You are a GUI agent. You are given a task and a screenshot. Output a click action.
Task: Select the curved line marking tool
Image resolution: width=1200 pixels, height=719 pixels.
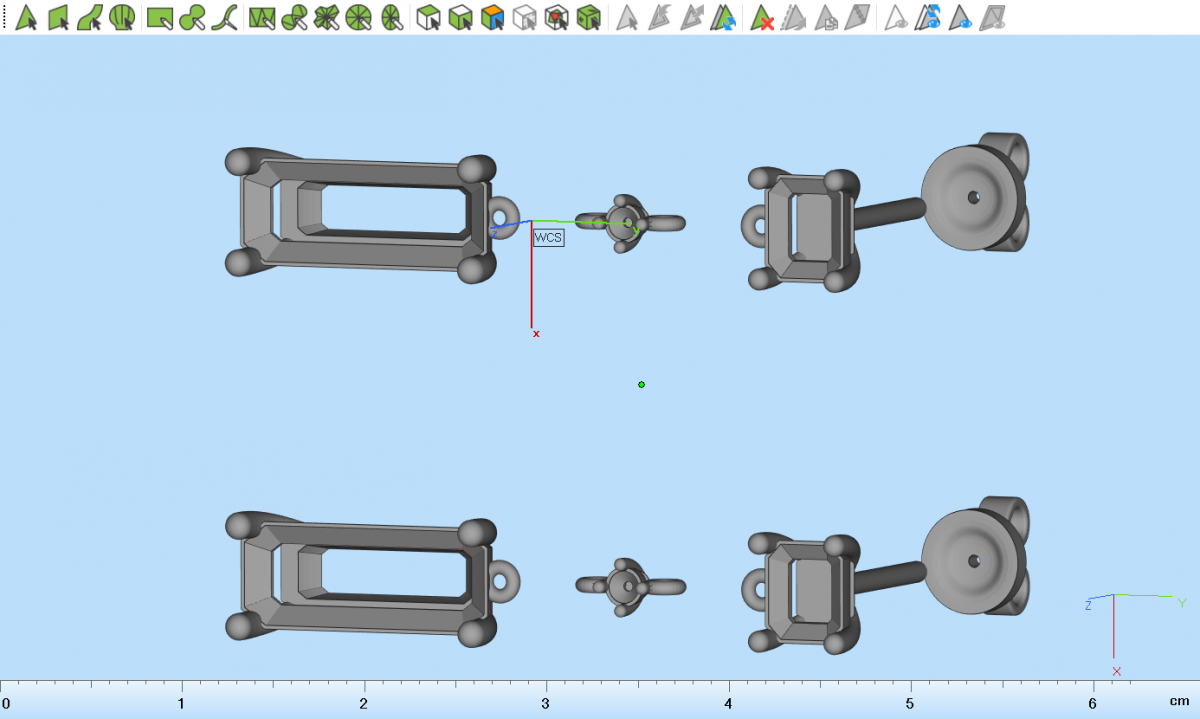pos(226,17)
